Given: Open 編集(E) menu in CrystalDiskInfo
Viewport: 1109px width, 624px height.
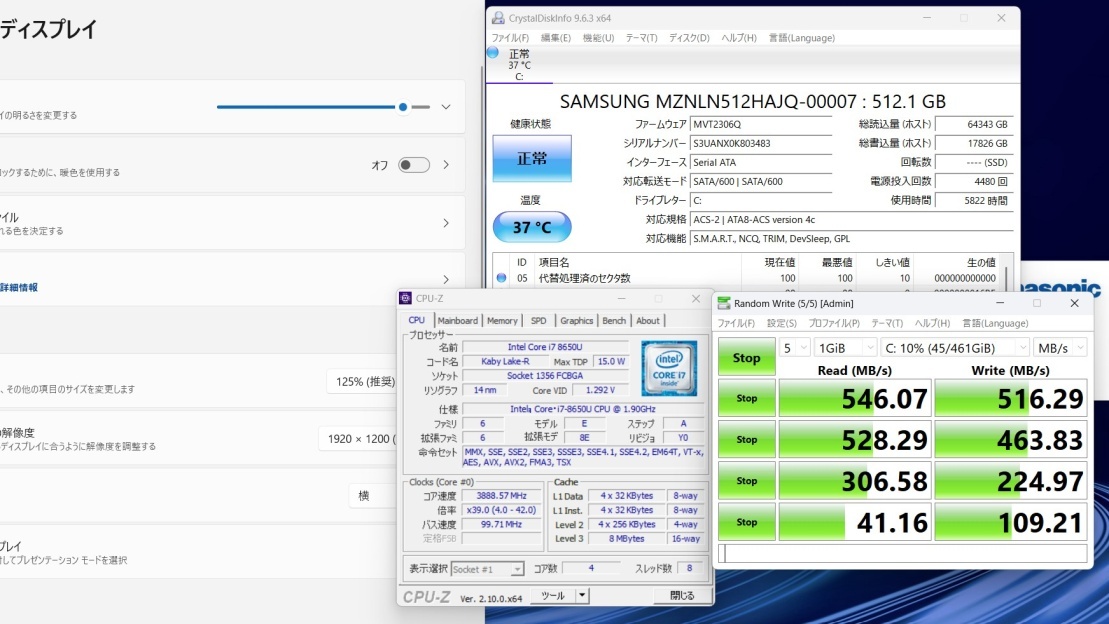Looking at the screenshot, I should [x=555, y=38].
